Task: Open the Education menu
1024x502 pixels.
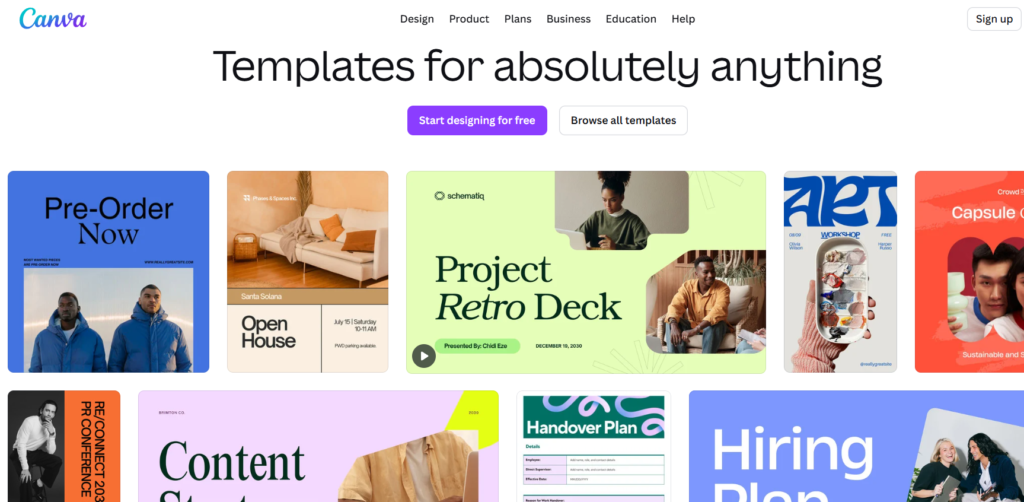Action: point(631,19)
